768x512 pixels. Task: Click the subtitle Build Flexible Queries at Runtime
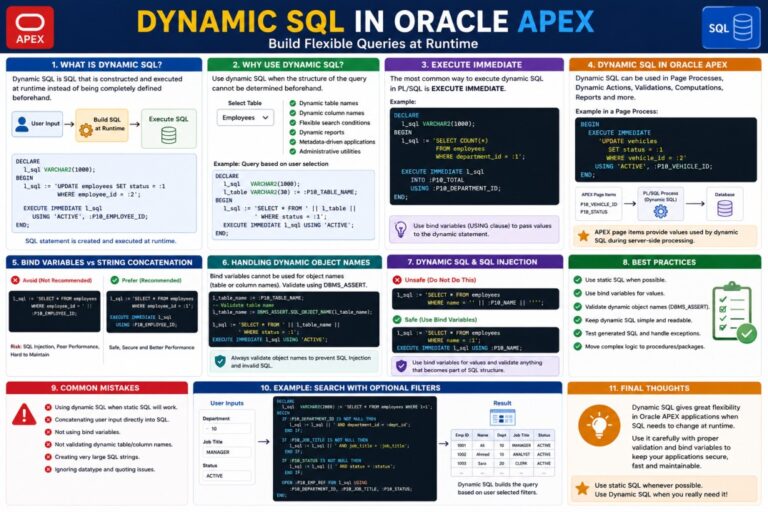373,44
